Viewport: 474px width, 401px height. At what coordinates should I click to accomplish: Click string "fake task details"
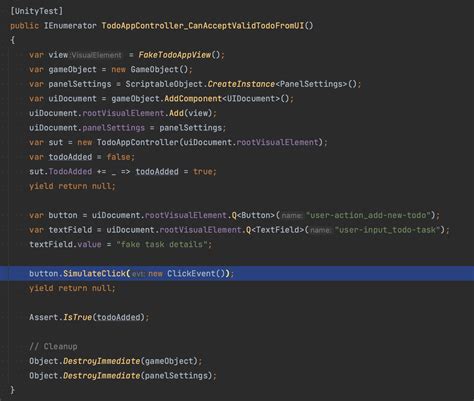tap(162, 244)
